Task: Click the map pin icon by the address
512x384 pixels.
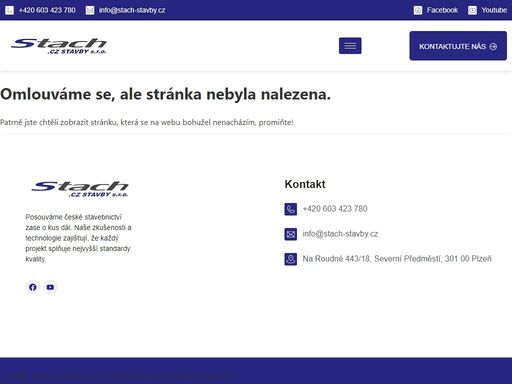Action: 291,259
